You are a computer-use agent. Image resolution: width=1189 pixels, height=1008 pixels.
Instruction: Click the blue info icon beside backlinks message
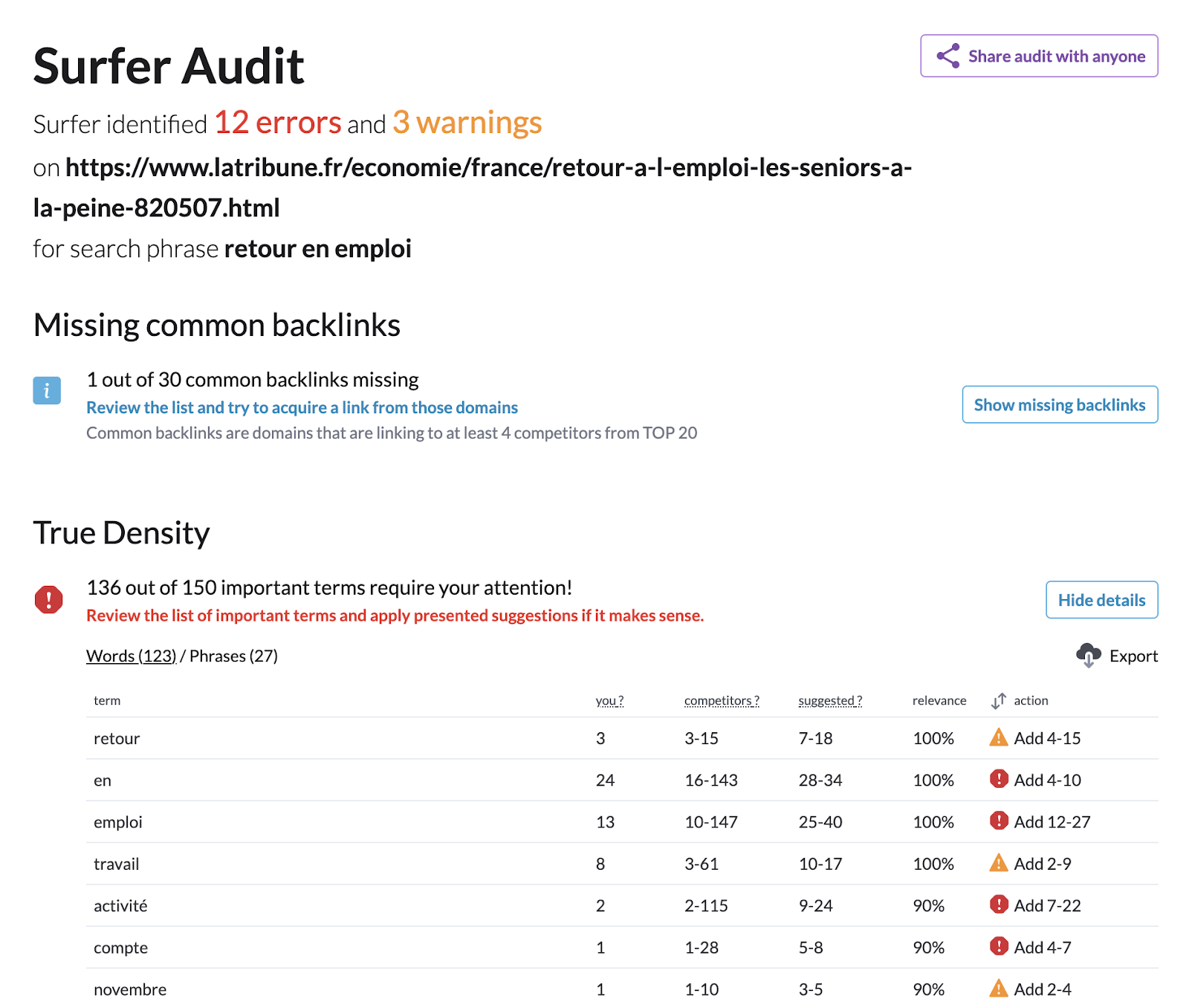click(47, 390)
